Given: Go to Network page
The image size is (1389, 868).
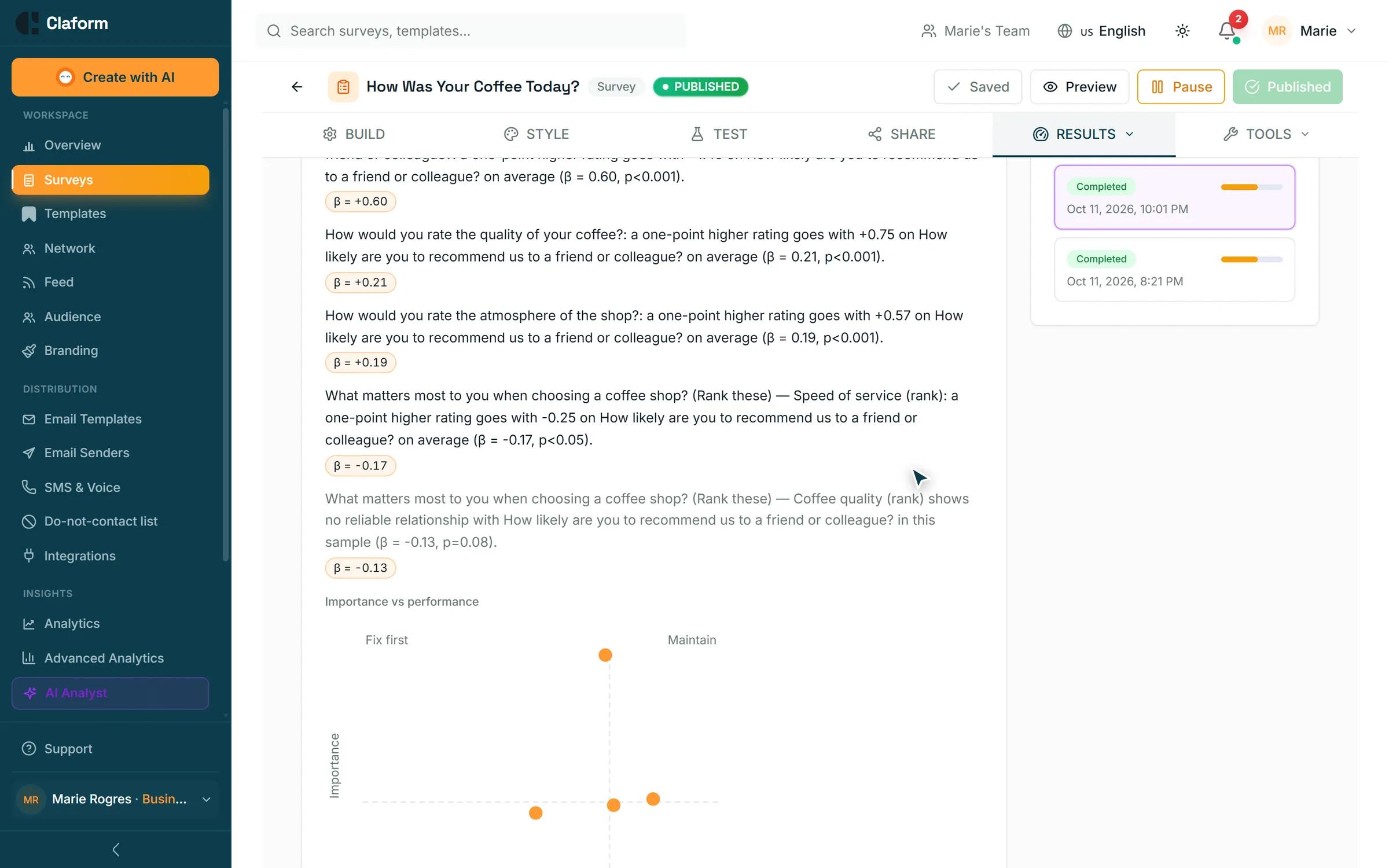Looking at the screenshot, I should (x=110, y=248).
